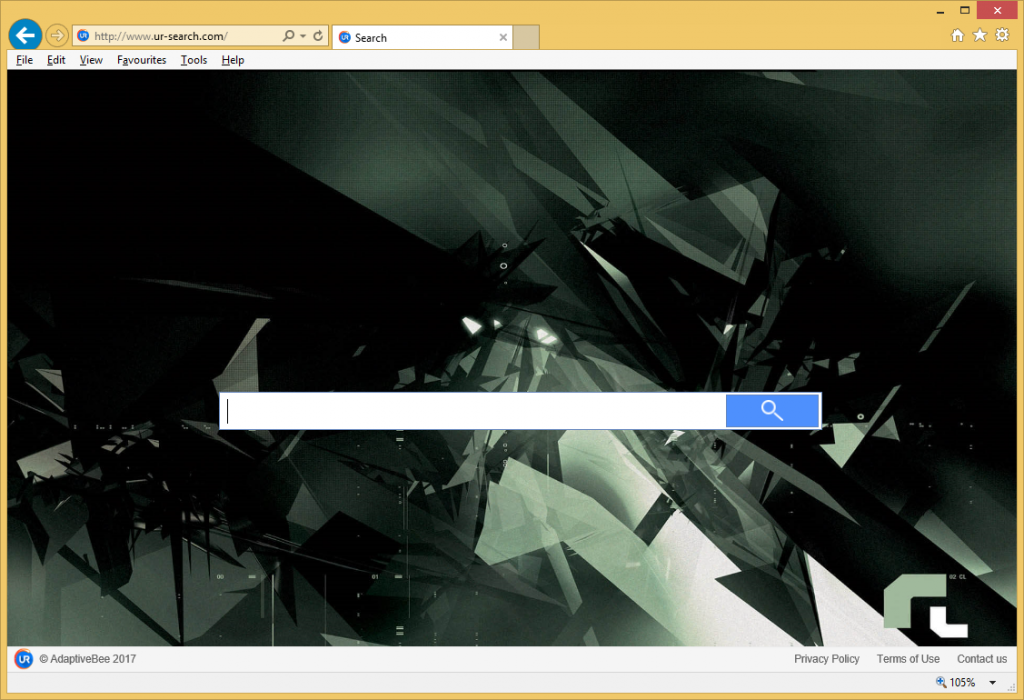Open Favourites star icon

click(980, 35)
